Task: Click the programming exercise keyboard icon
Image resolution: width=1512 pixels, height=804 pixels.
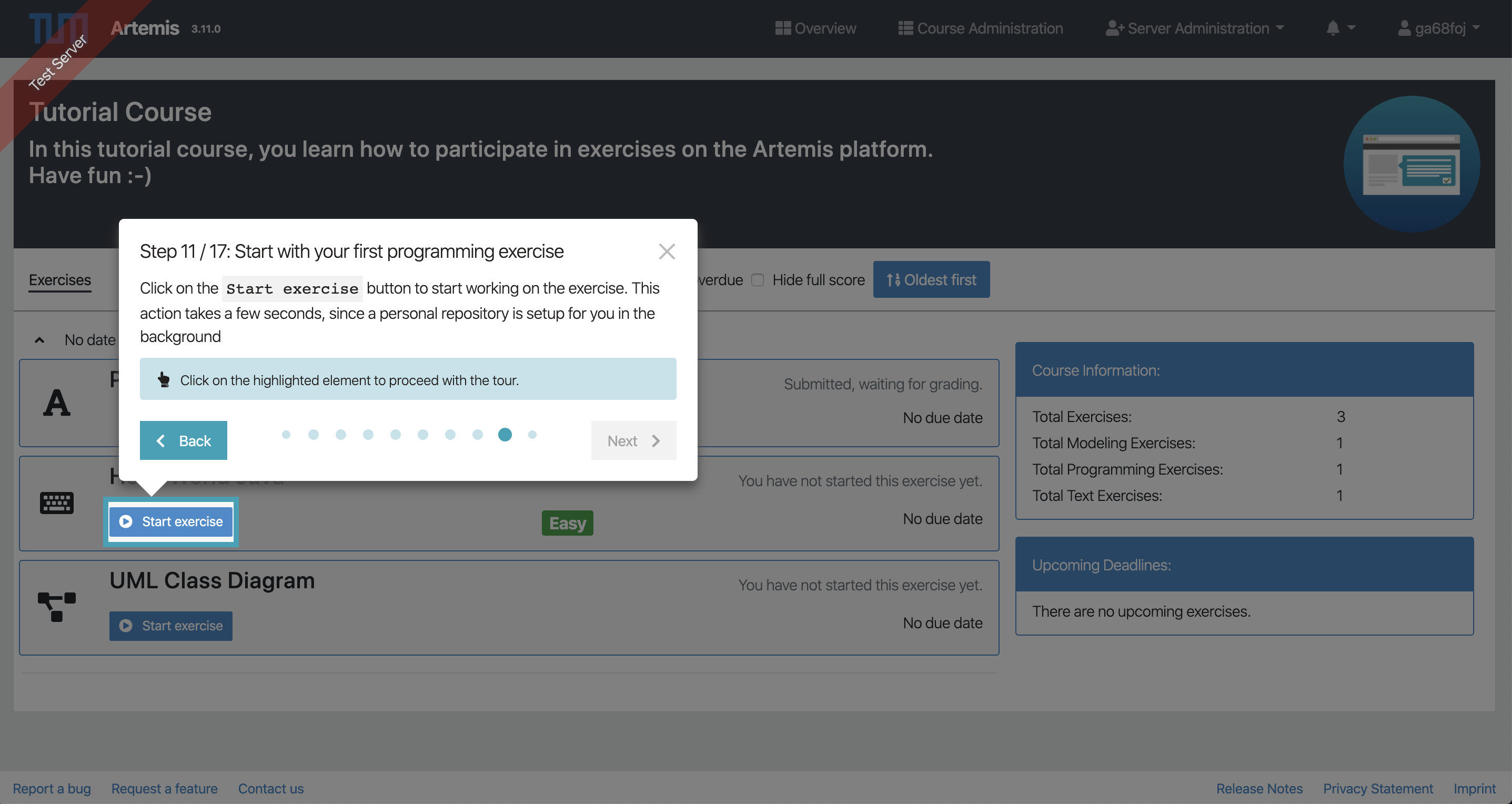Action: point(56,503)
